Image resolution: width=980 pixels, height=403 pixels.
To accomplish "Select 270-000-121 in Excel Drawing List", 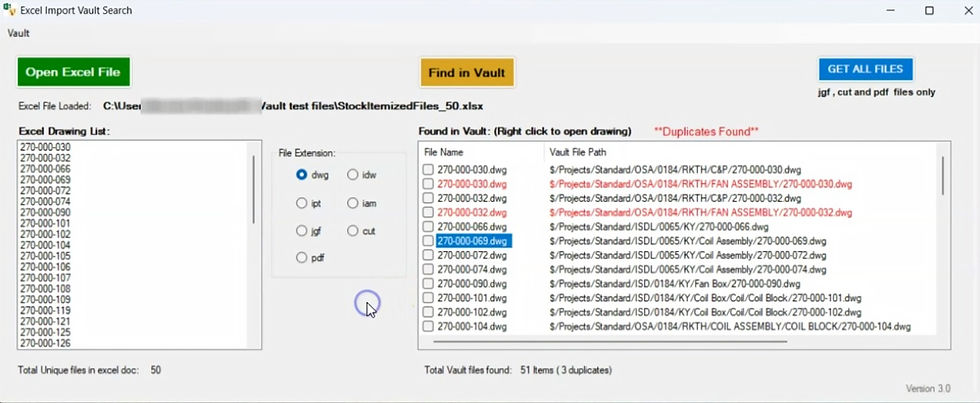I will coord(45,322).
